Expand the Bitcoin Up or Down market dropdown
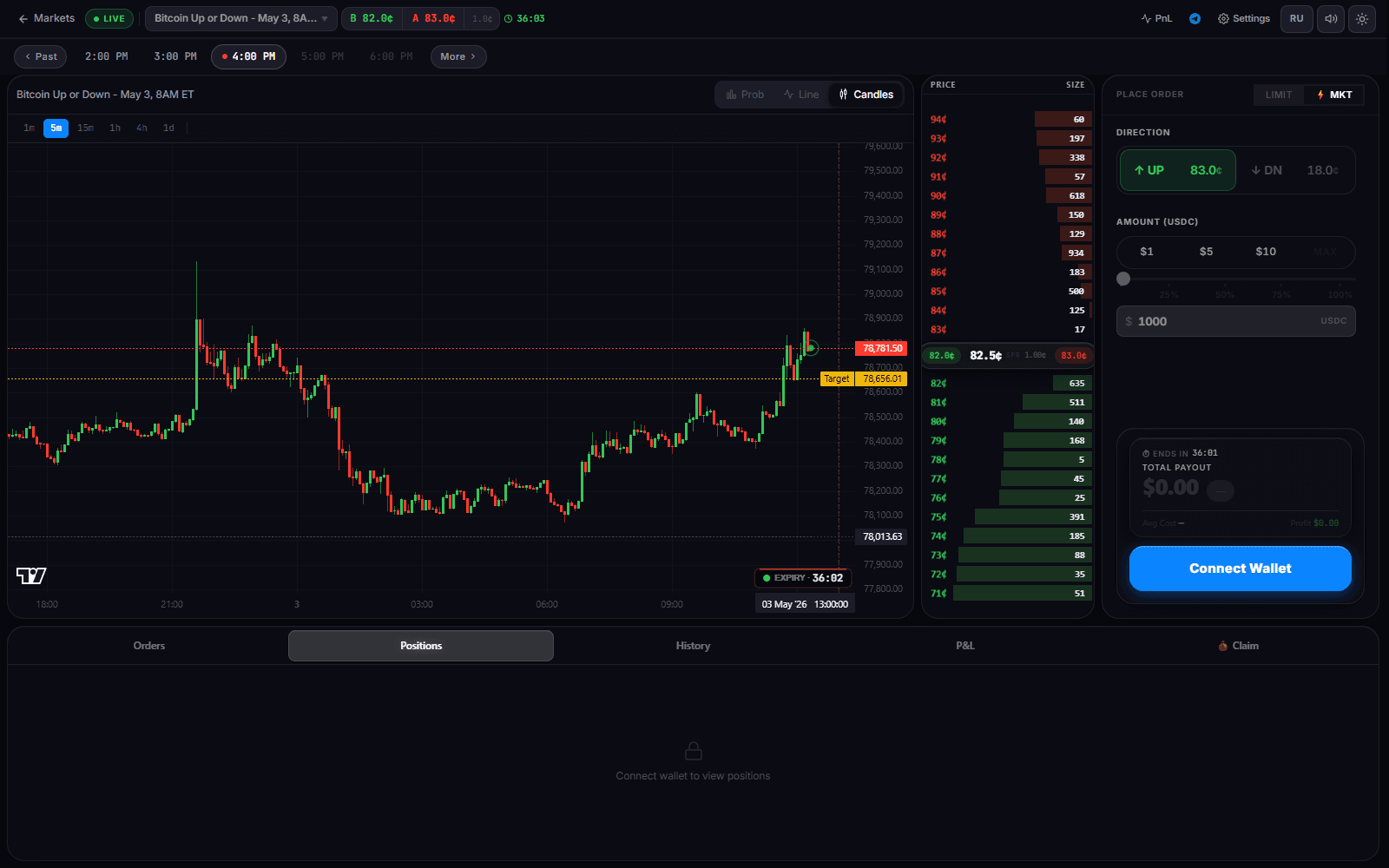The height and width of the screenshot is (868, 1389). [x=241, y=18]
